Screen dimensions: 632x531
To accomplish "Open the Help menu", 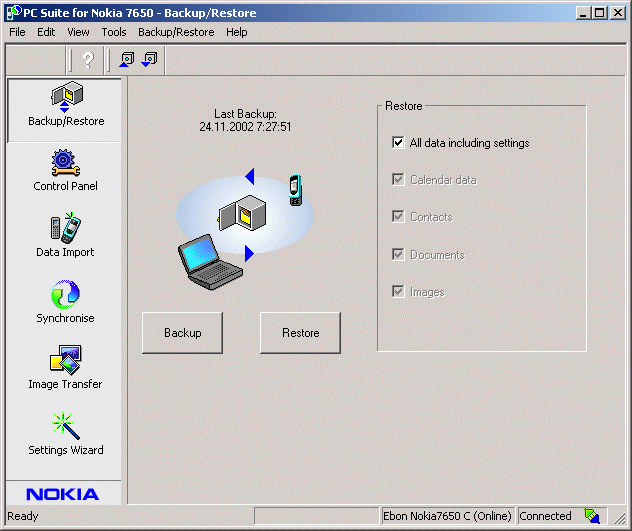I will [237, 32].
